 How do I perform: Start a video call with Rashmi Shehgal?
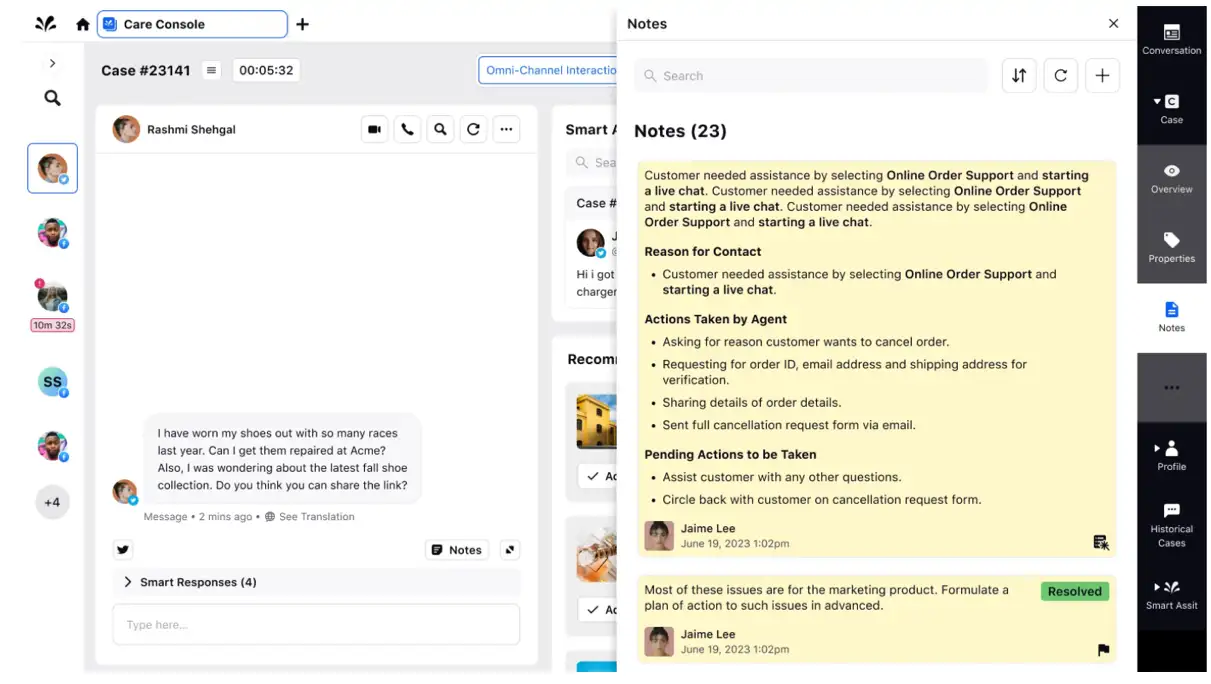(x=375, y=128)
